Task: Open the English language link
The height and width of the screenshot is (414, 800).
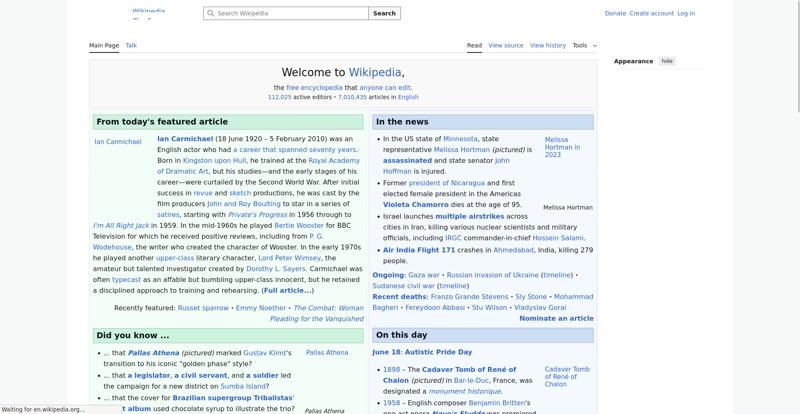Action: coord(408,97)
